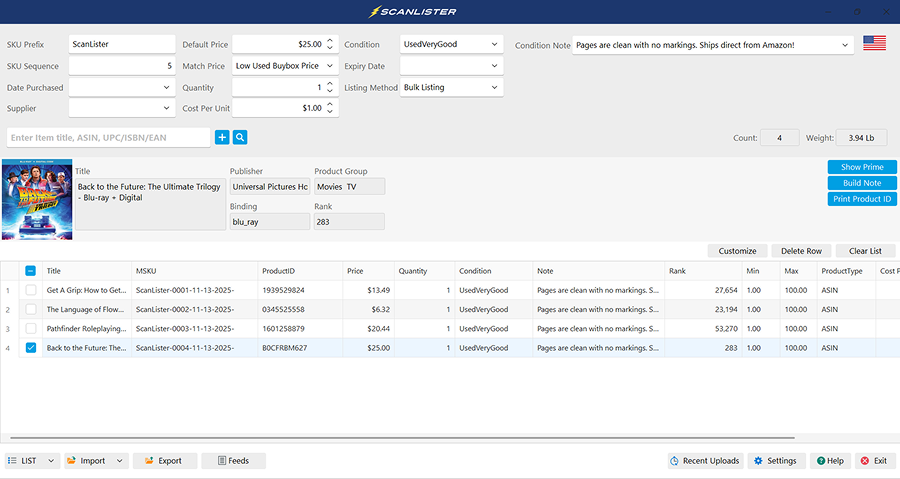Open Help
900x479 pixels.
pyautogui.click(x=831, y=461)
